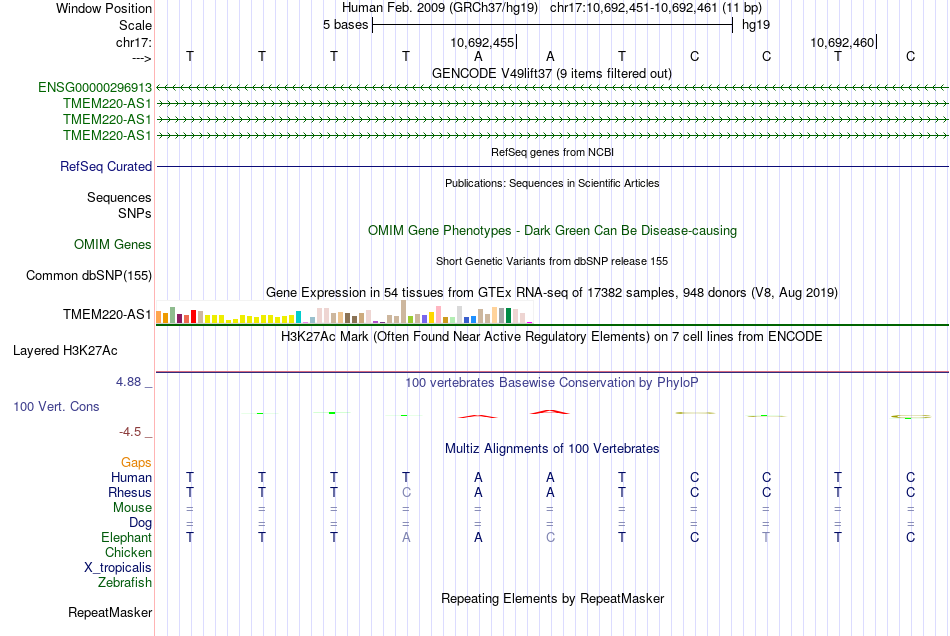Click the RefSeq genes from NCBI title
Viewport: 950px width, 636px height.
click(x=552, y=153)
